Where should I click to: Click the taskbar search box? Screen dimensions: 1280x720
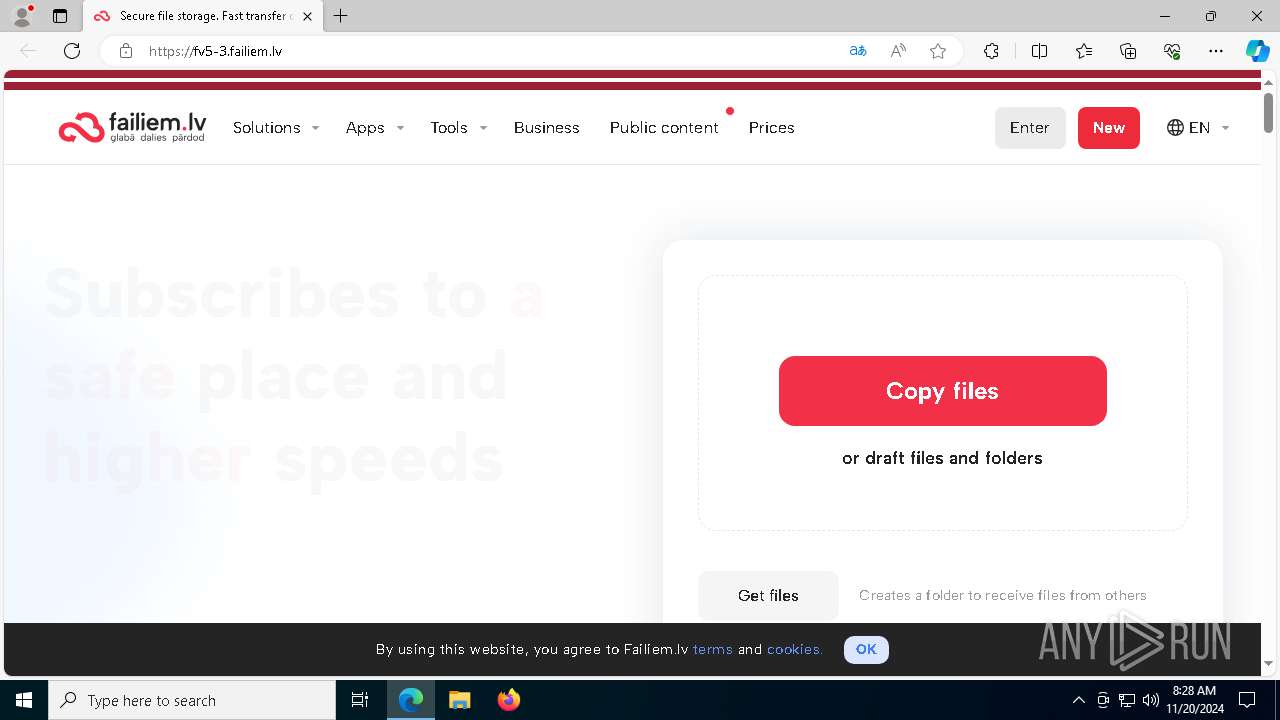tap(192, 700)
